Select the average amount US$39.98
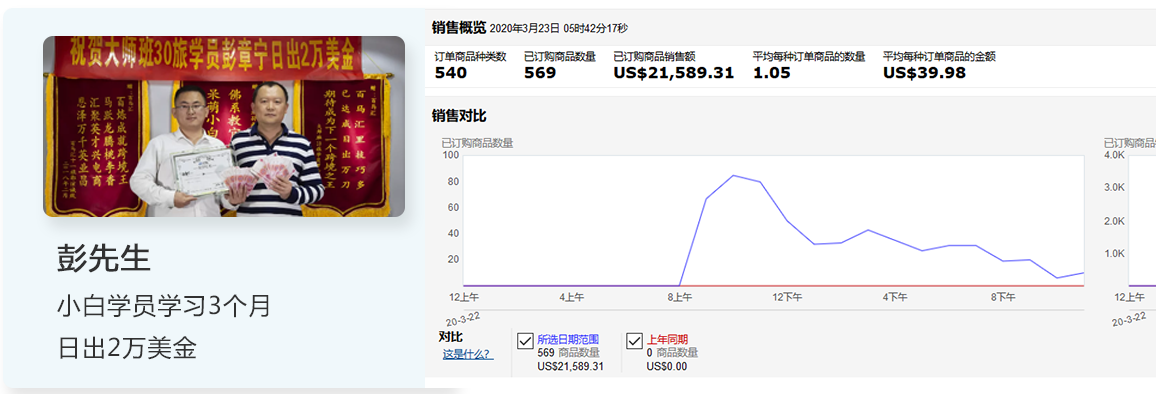The image size is (1165, 394). [x=924, y=73]
